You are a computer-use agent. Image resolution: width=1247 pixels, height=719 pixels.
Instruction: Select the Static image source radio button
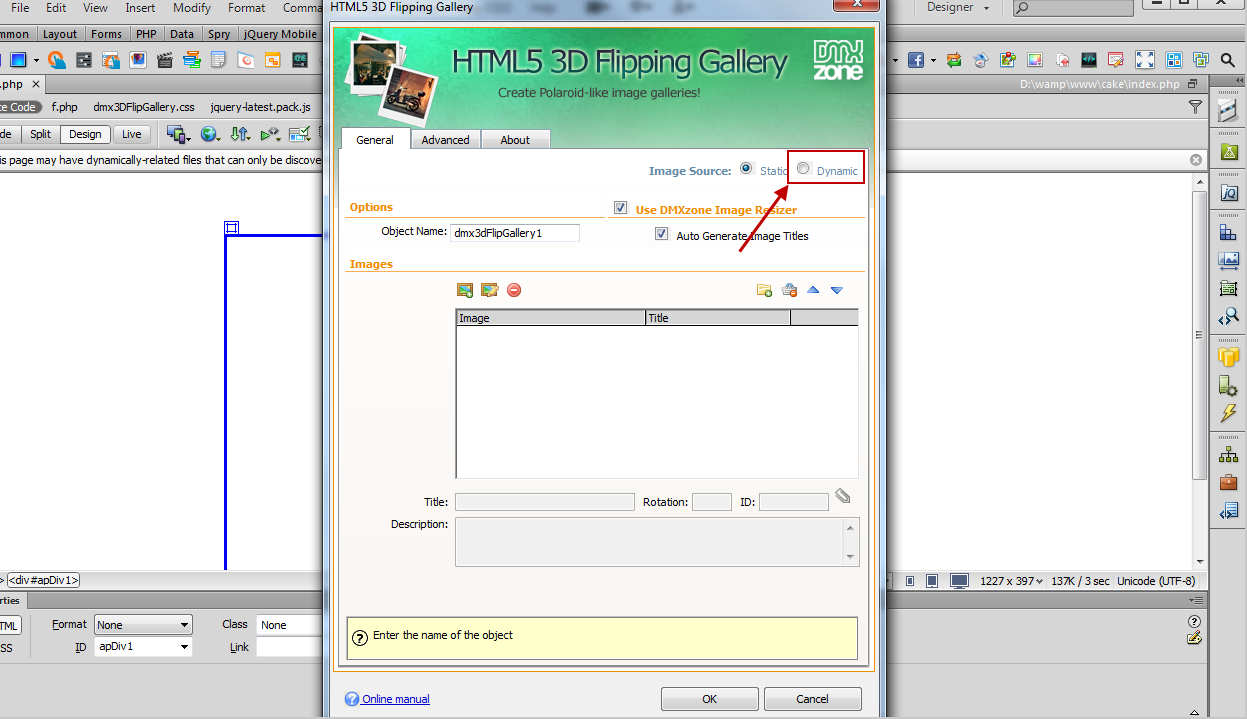click(x=746, y=169)
